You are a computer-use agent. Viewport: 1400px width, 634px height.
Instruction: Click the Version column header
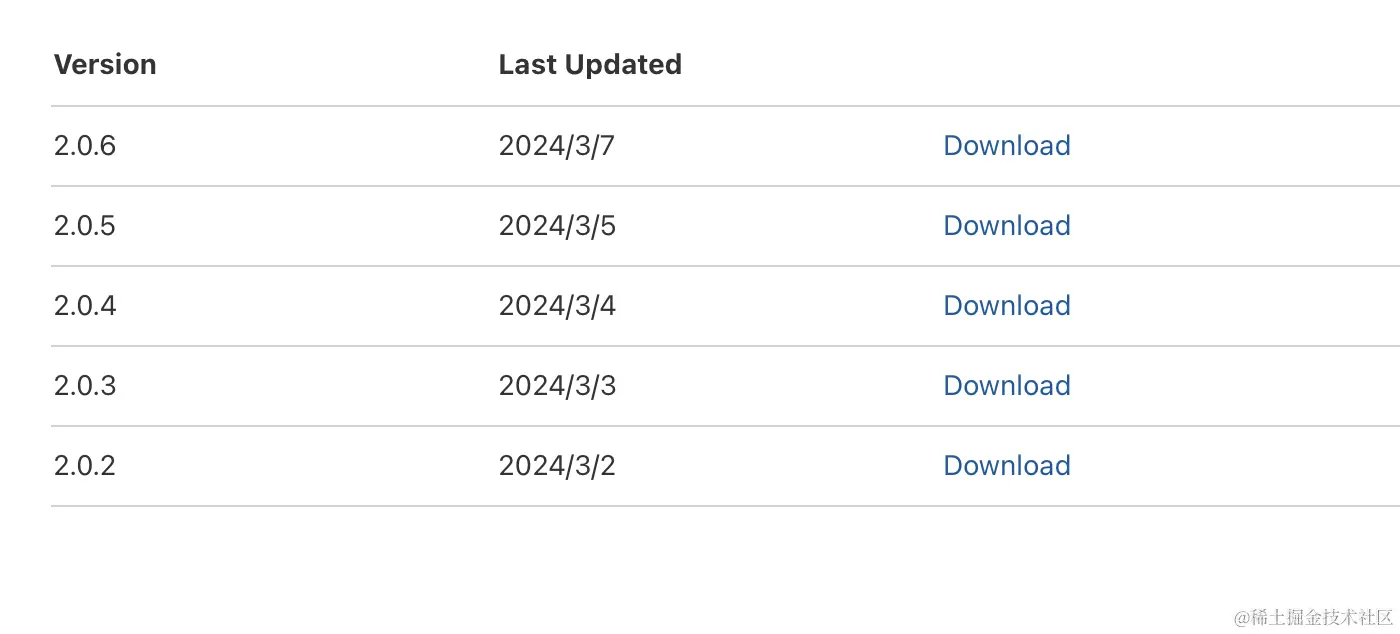pyautogui.click(x=105, y=65)
